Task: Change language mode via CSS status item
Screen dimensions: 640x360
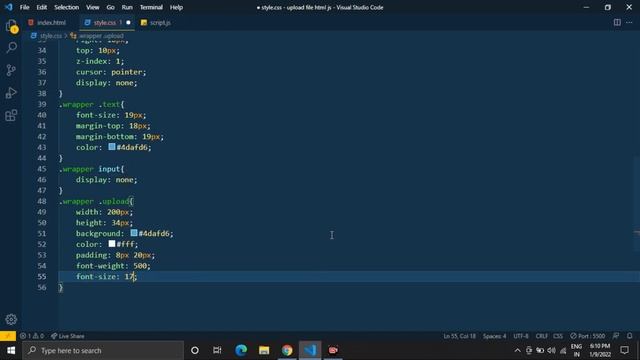Action: 558,336
